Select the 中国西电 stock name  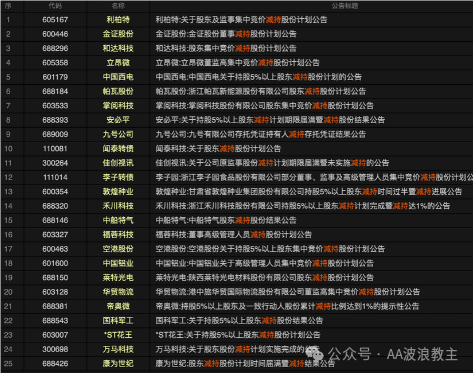(118, 77)
